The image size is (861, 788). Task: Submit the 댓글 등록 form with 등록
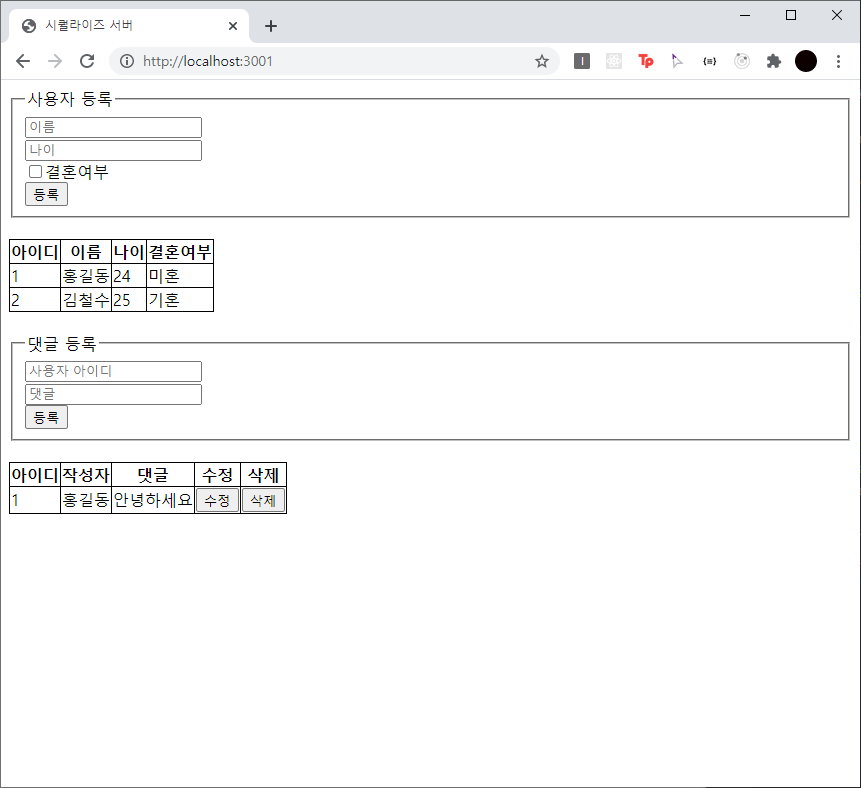47,417
